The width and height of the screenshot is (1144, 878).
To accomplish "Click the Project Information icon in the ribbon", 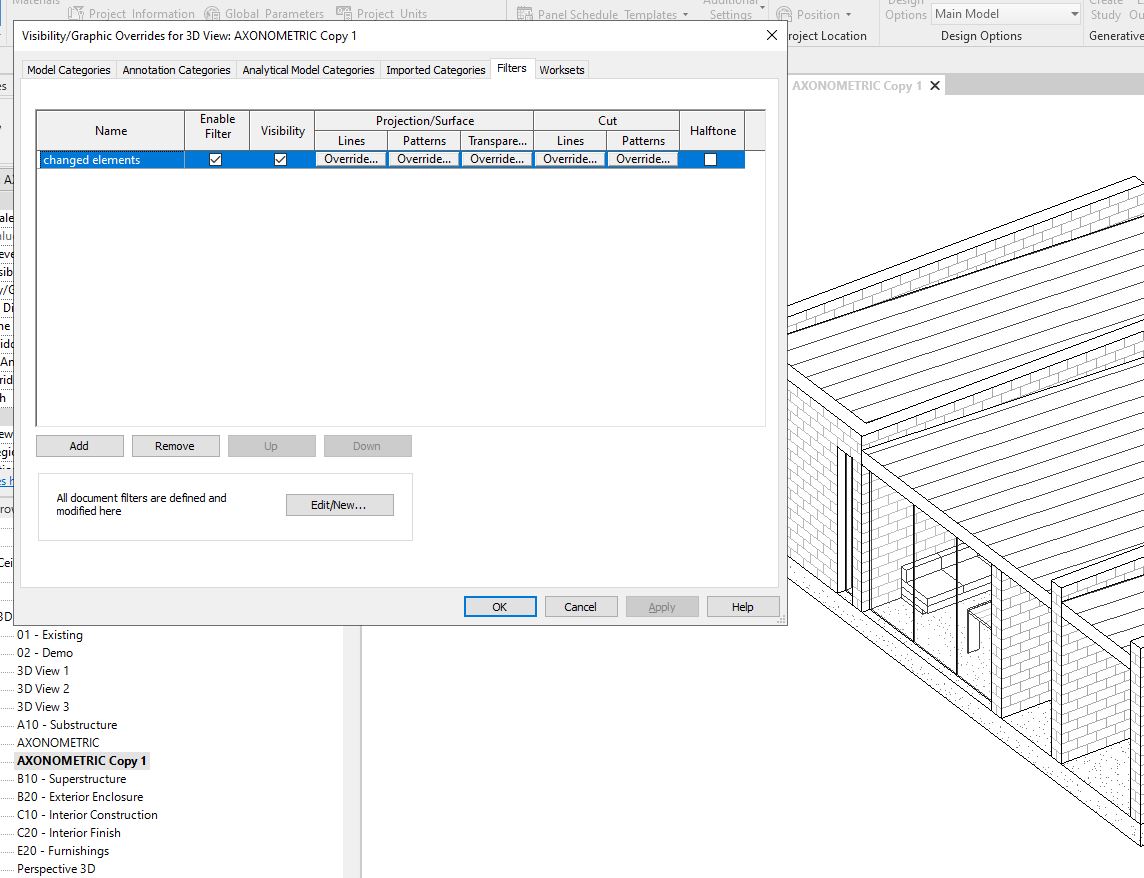I will click(77, 13).
